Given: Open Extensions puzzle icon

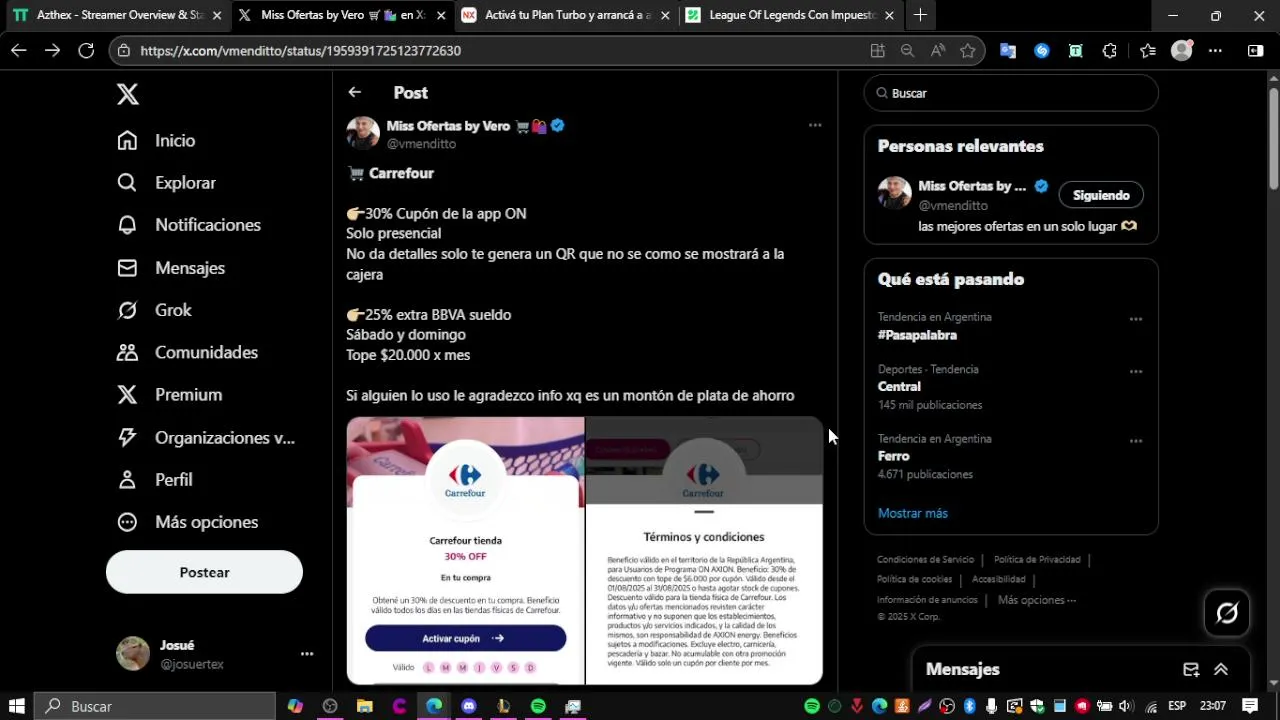Looking at the screenshot, I should [1110, 51].
